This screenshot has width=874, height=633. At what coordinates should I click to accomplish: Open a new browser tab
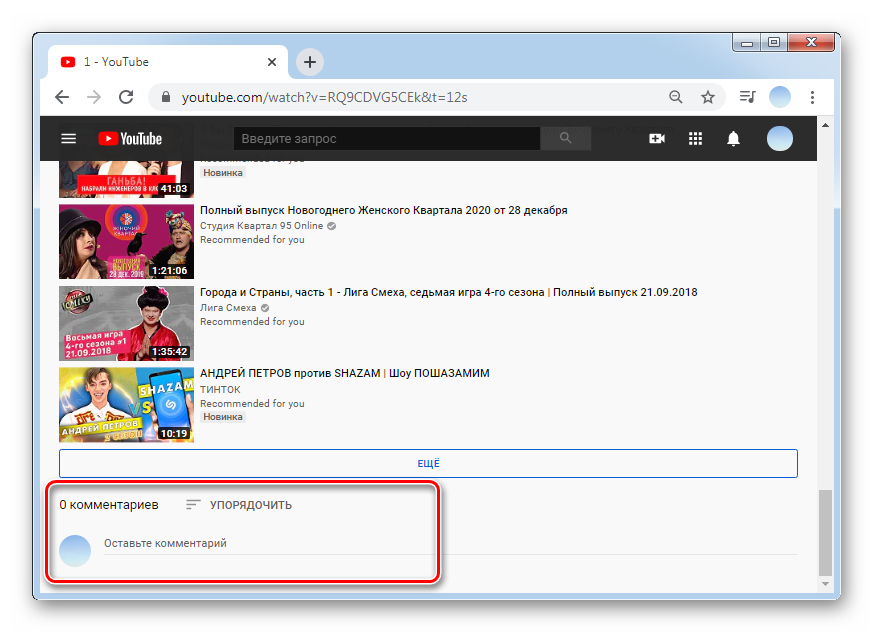pyautogui.click(x=310, y=62)
